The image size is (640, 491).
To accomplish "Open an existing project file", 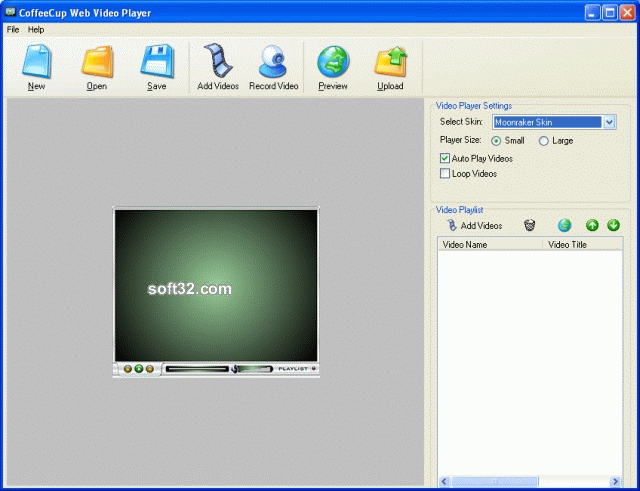I will coord(97,67).
